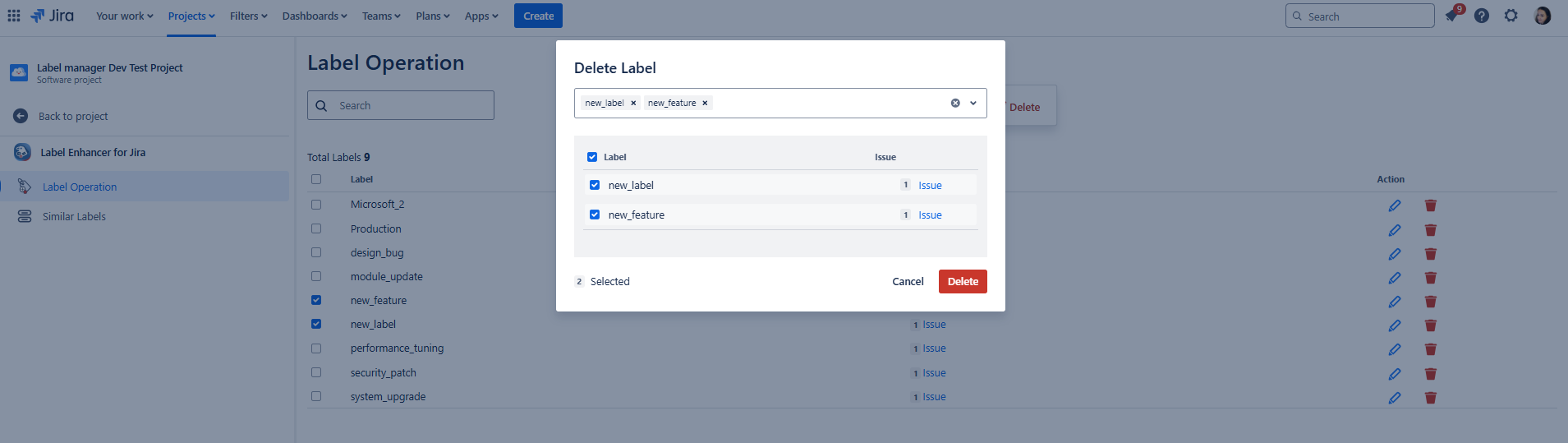Click the Back to project arrow icon
The image size is (1568, 443).
coord(21,116)
